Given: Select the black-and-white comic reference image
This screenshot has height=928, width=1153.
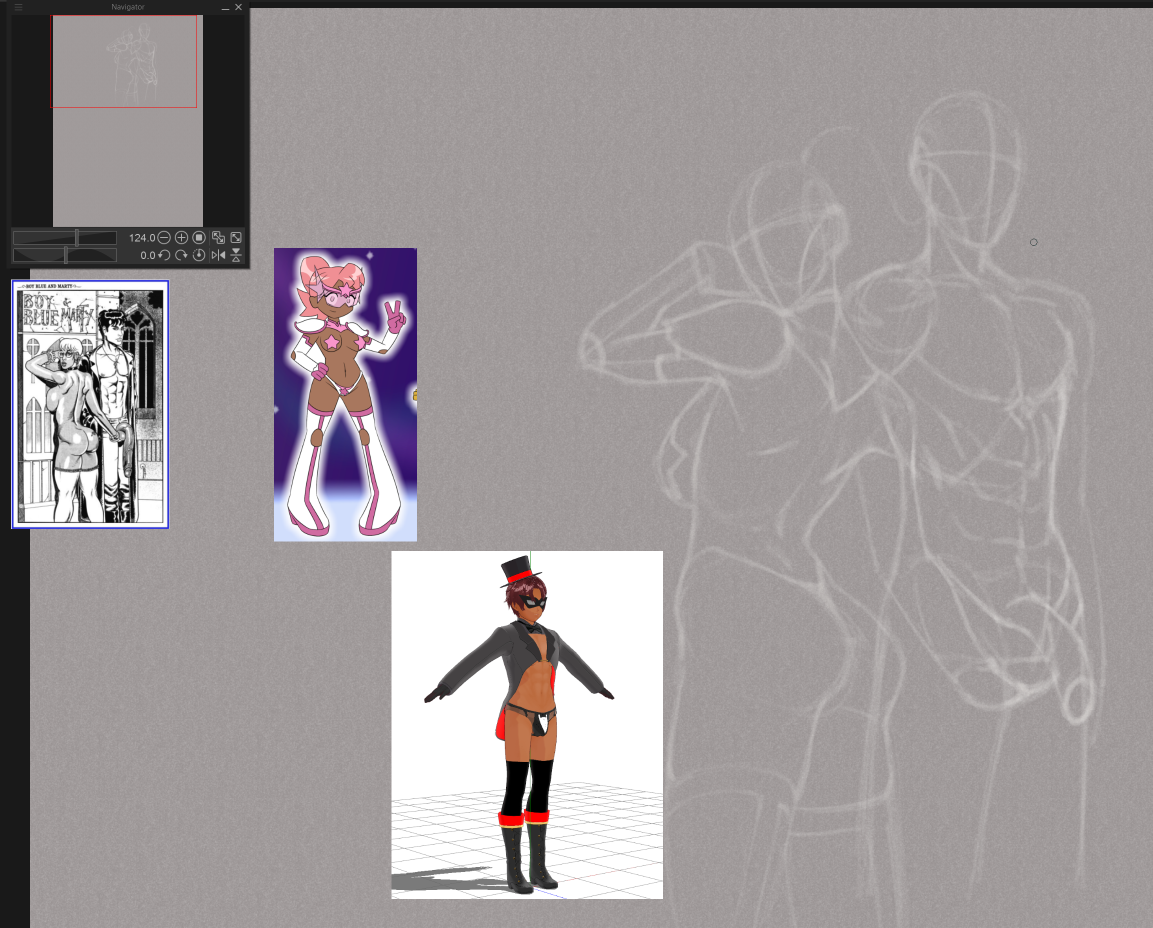Looking at the screenshot, I should [x=90, y=404].
